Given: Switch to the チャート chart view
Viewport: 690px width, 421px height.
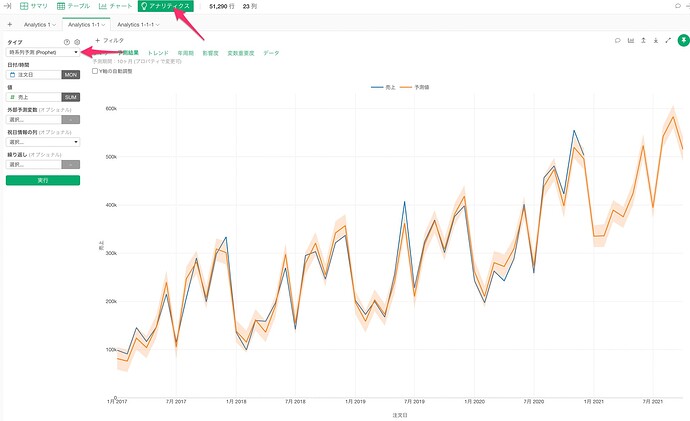Looking at the screenshot, I should (115, 6).
